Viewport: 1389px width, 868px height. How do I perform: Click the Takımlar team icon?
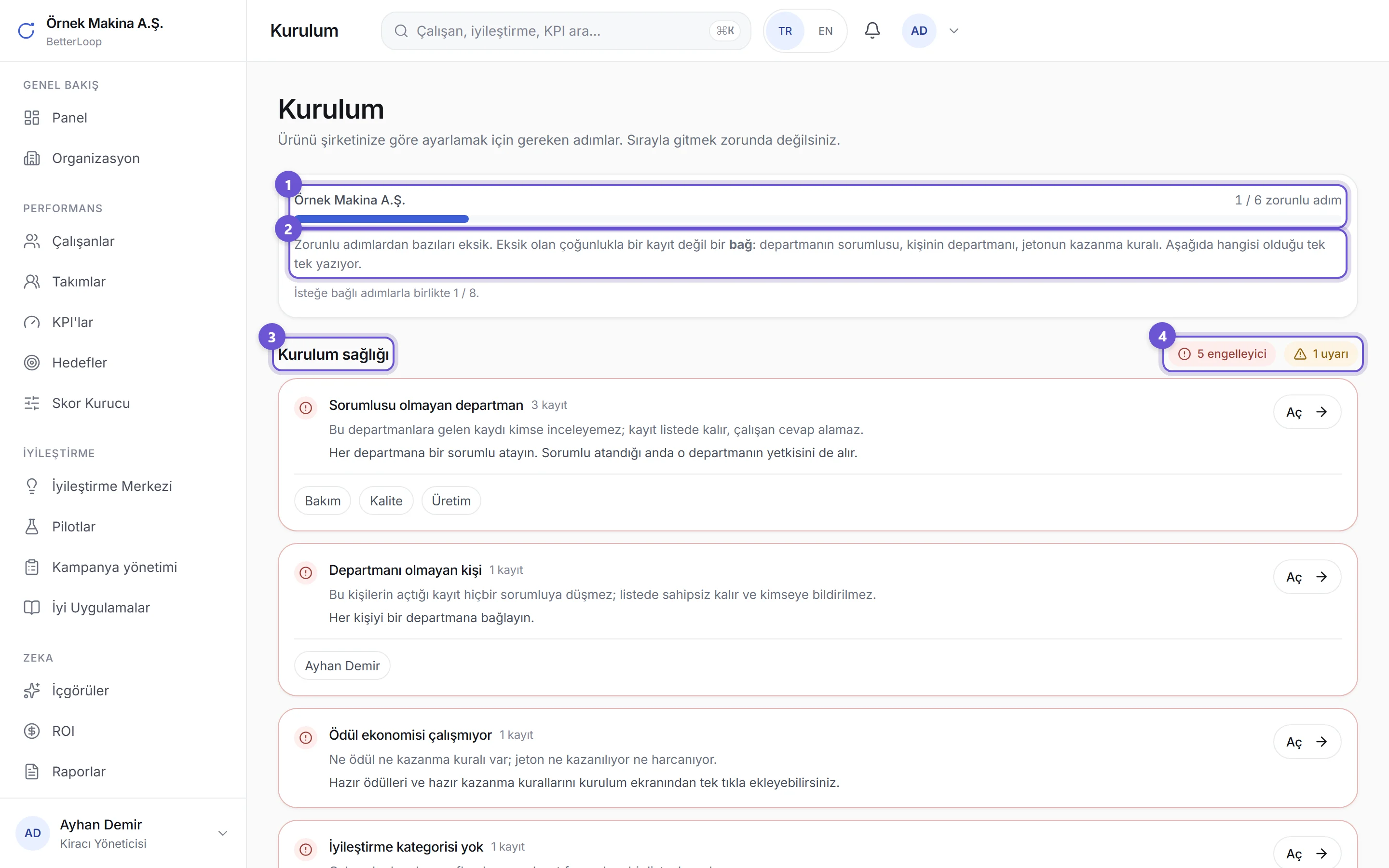pos(31,282)
